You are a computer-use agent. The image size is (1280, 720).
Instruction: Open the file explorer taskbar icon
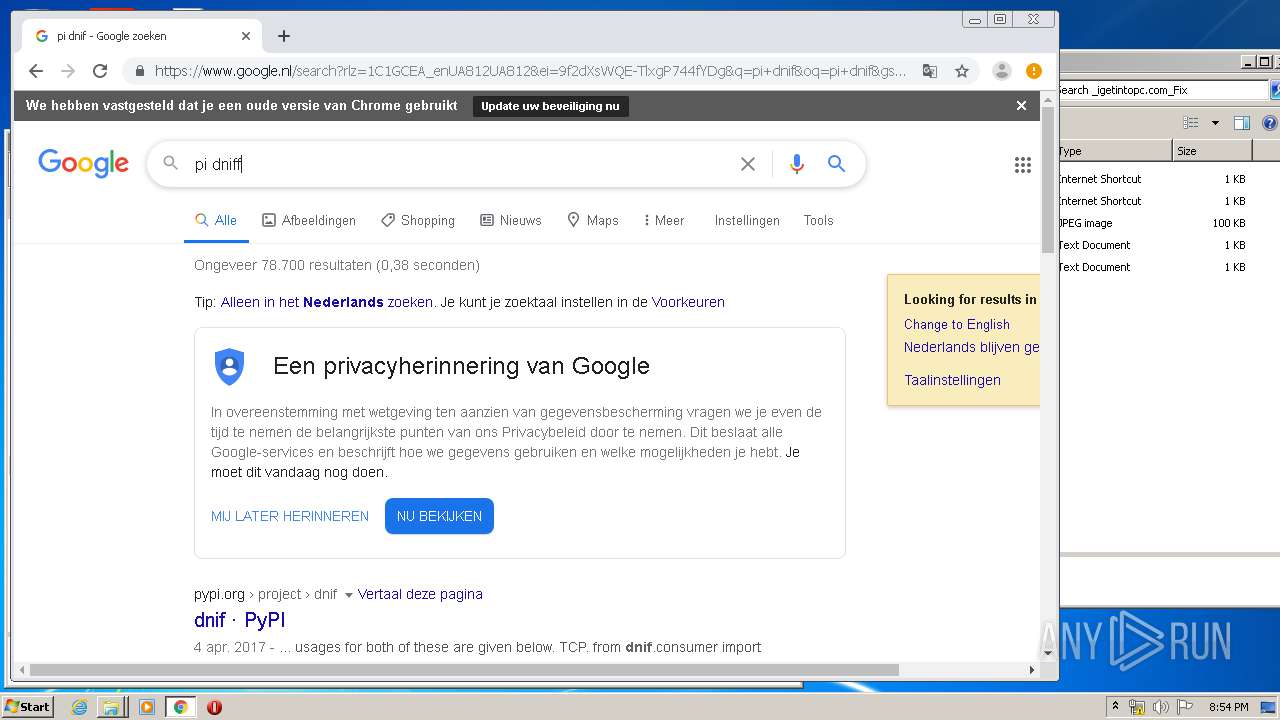pyautogui.click(x=111, y=707)
